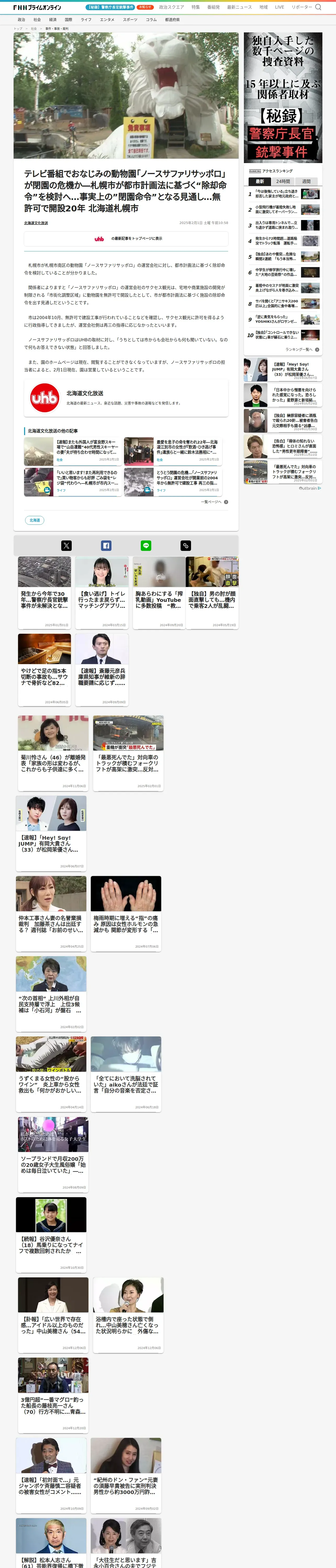The width and height of the screenshot is (336, 1568).
Task: Click the uhb round logo
Action: coord(44,397)
